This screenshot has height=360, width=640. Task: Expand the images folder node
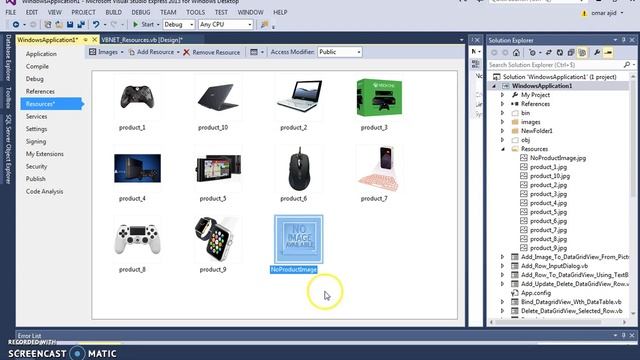(502, 122)
